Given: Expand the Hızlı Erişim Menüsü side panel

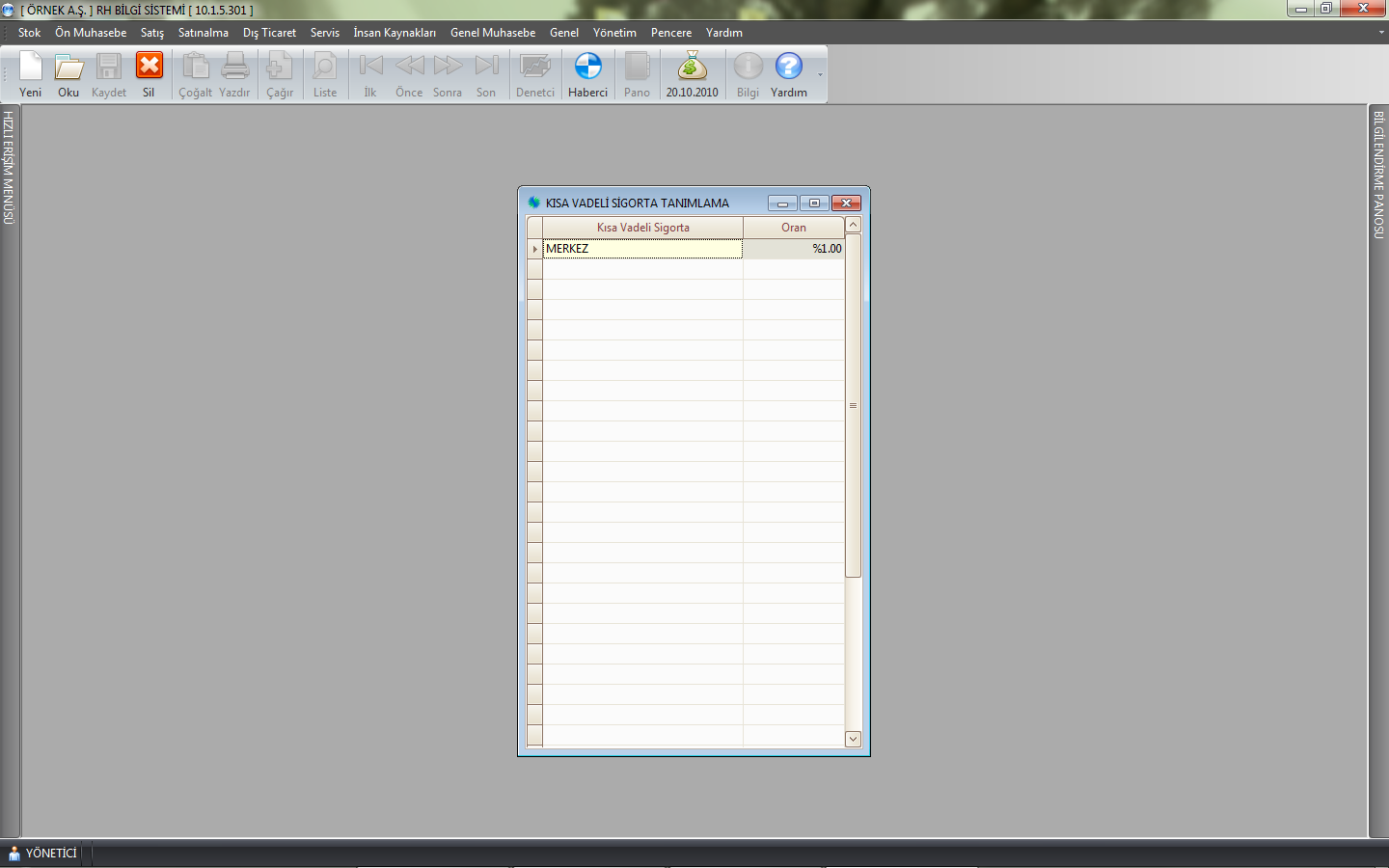Looking at the screenshot, I should tap(9, 169).
